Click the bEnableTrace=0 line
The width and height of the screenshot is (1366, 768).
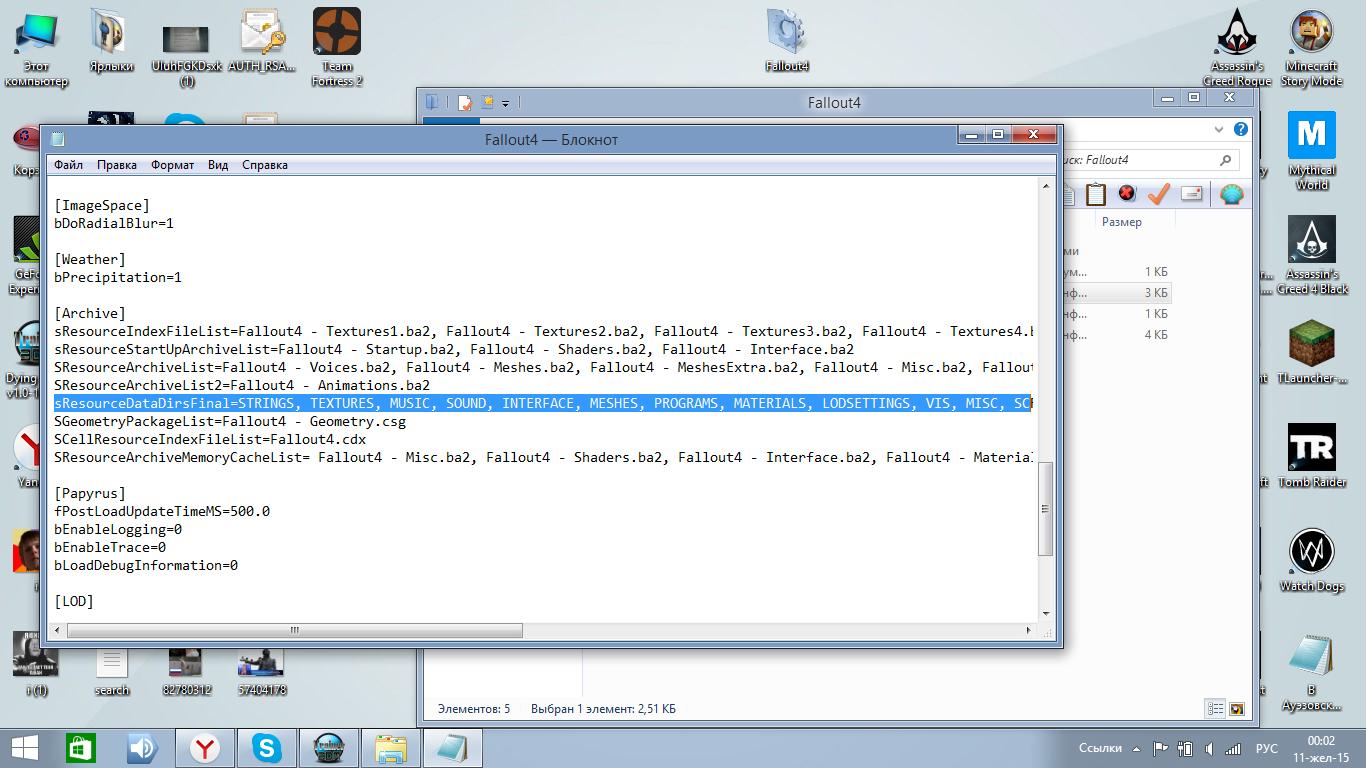coord(110,547)
